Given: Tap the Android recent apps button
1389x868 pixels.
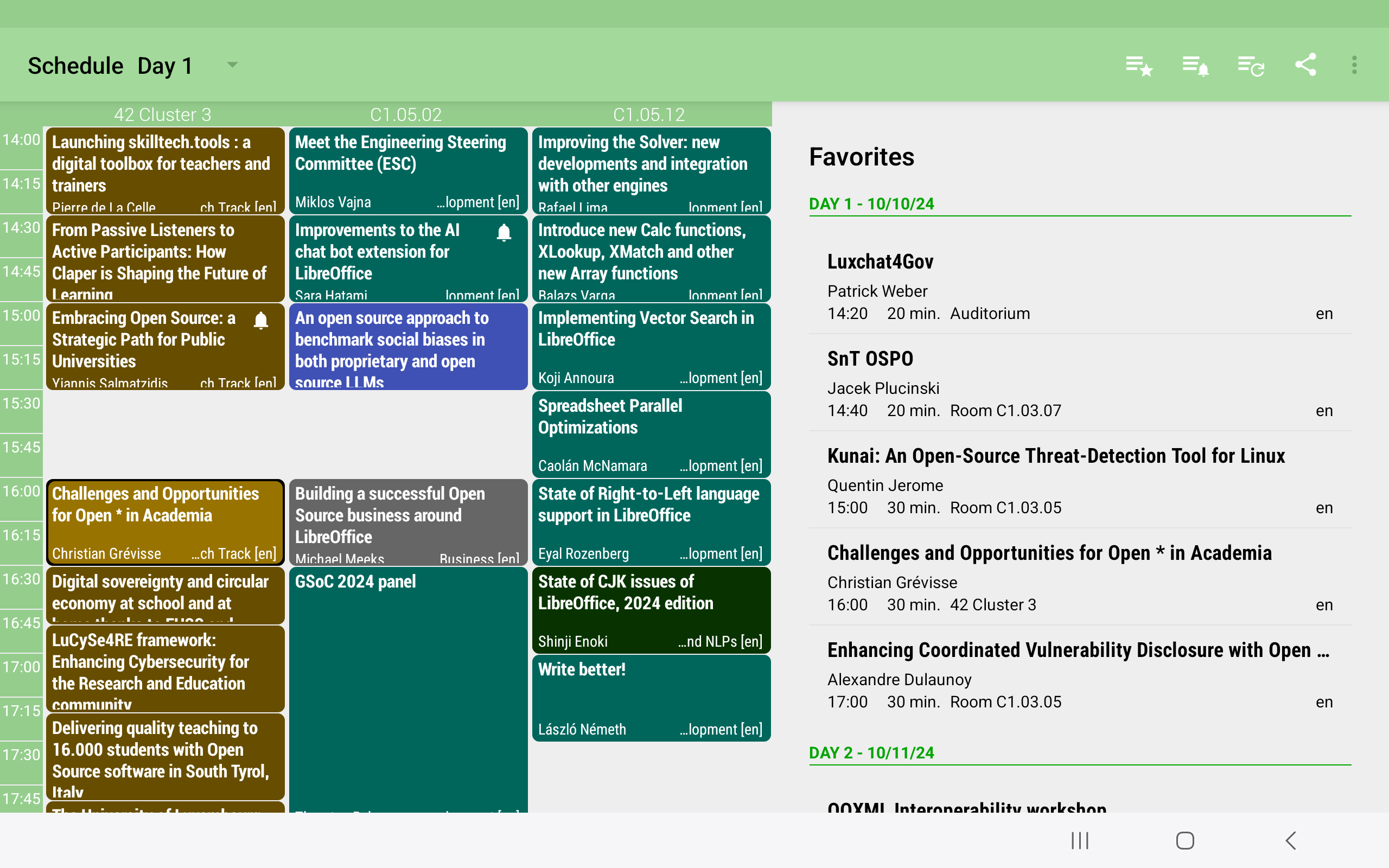Looking at the screenshot, I should [x=1080, y=840].
